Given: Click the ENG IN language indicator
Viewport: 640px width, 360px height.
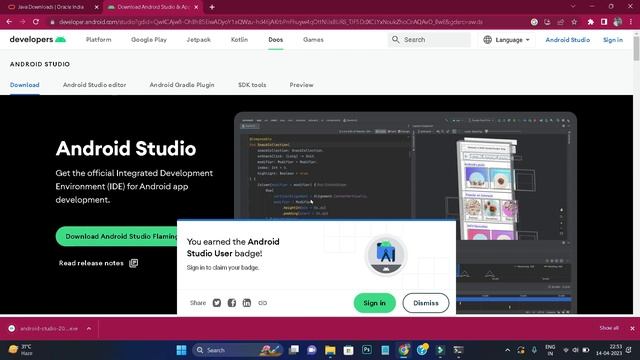Looking at the screenshot, I should pyautogui.click(x=550, y=350).
